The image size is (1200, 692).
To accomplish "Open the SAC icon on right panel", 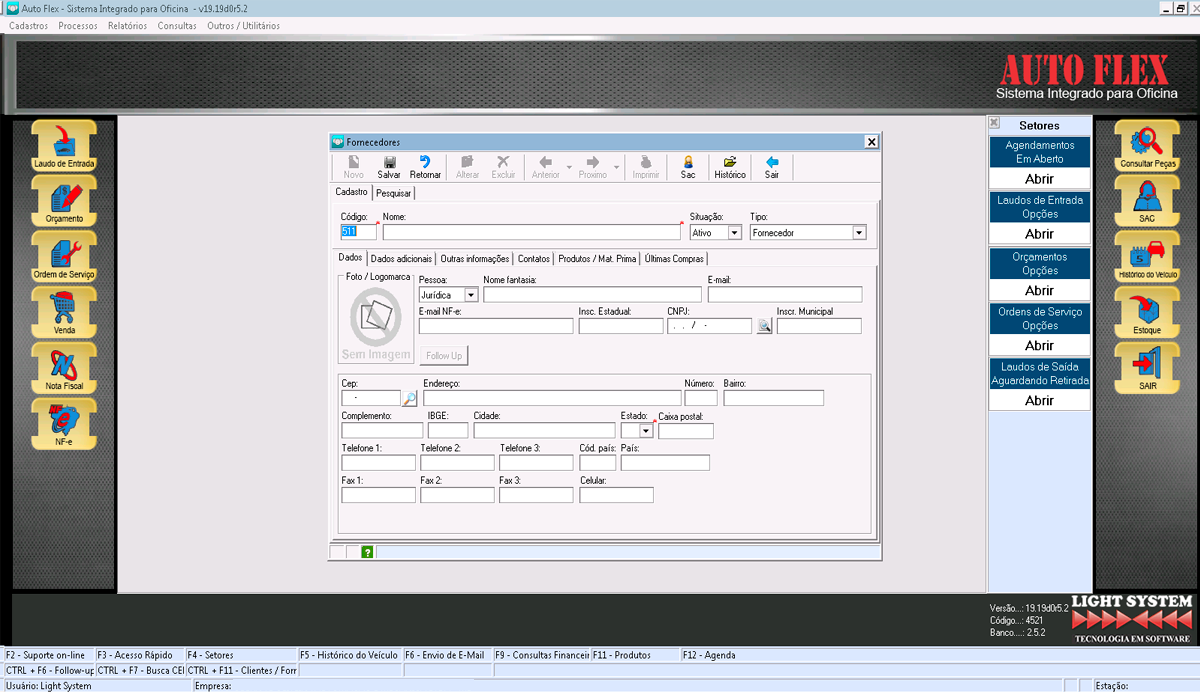I will (1148, 202).
